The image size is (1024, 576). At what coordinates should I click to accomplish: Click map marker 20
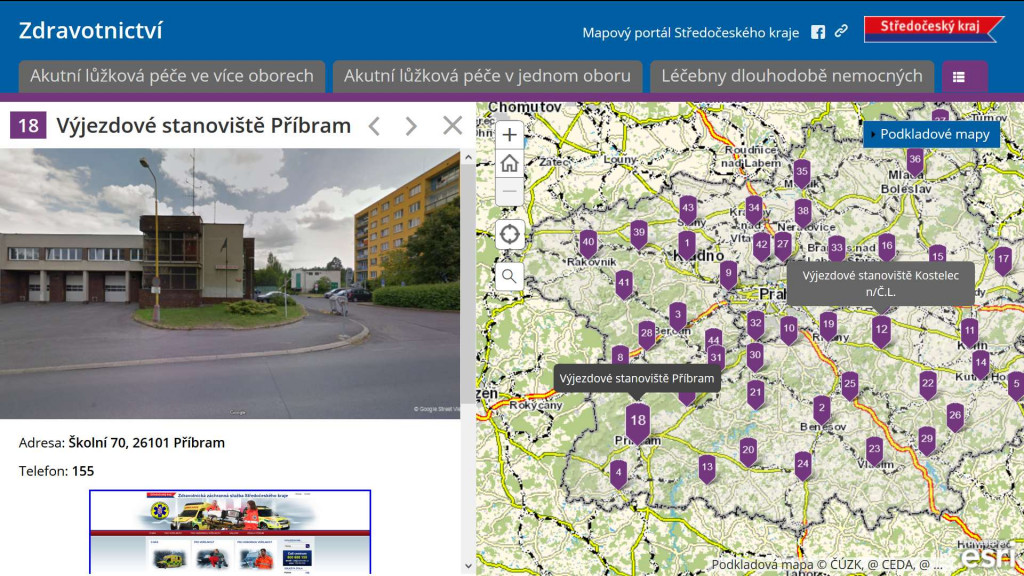(x=748, y=451)
